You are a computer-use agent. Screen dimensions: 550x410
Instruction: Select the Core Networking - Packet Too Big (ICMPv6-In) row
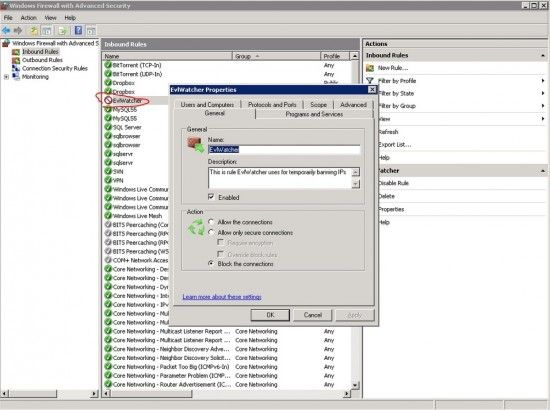pyautogui.click(x=226, y=367)
